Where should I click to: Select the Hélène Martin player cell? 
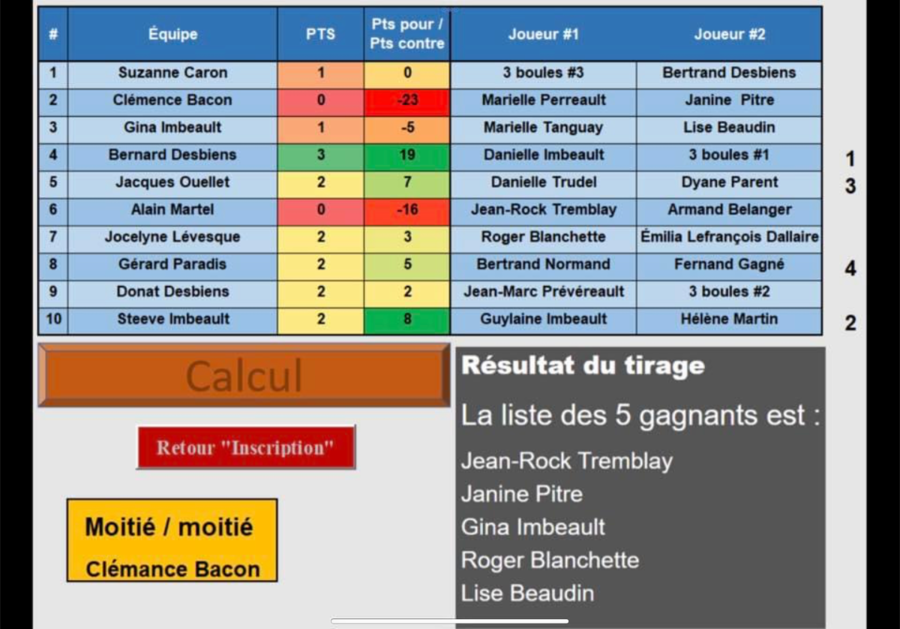click(x=729, y=319)
